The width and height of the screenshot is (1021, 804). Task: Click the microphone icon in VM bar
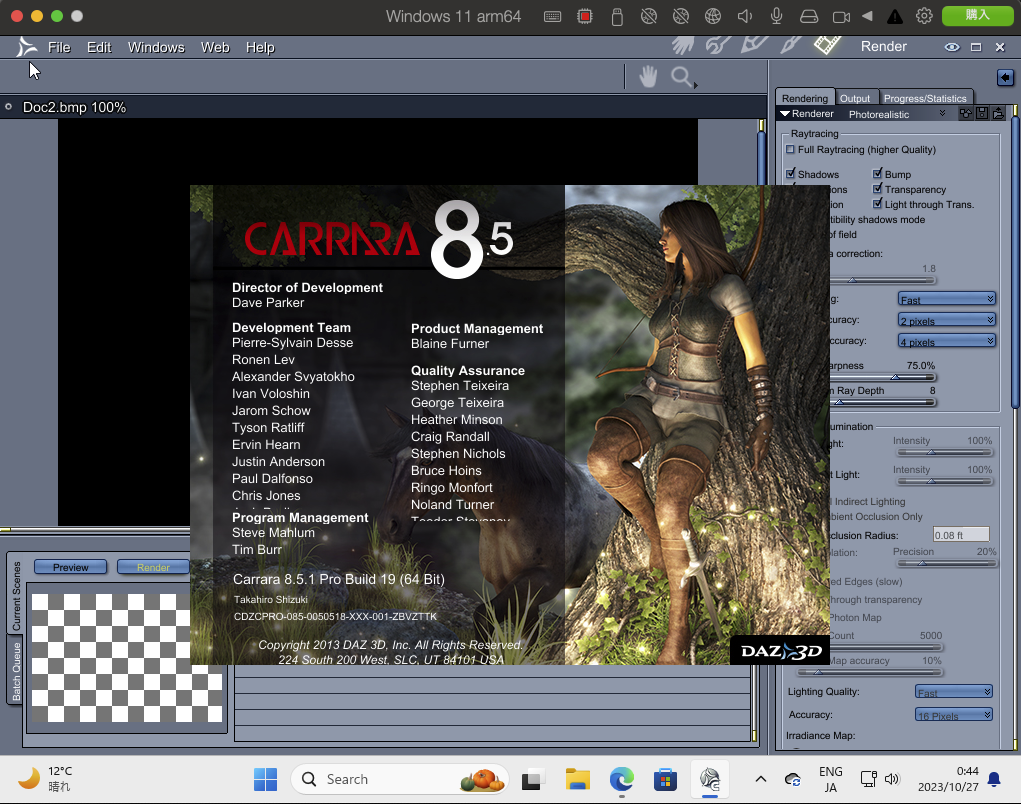tap(776, 16)
